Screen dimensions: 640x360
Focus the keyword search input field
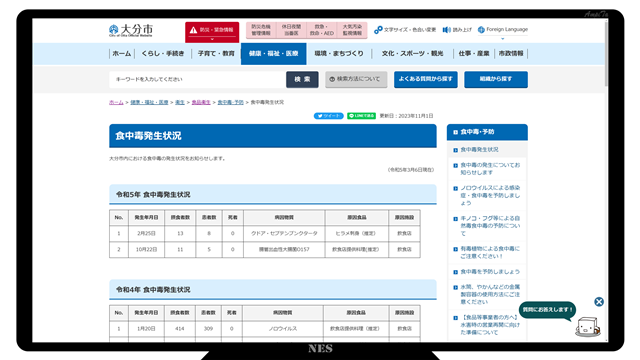point(198,79)
